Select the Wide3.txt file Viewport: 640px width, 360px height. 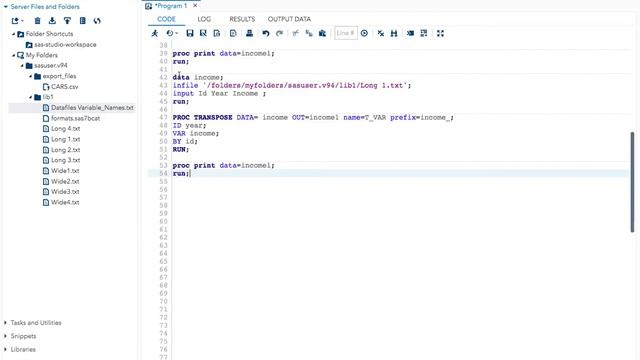pos(61,191)
